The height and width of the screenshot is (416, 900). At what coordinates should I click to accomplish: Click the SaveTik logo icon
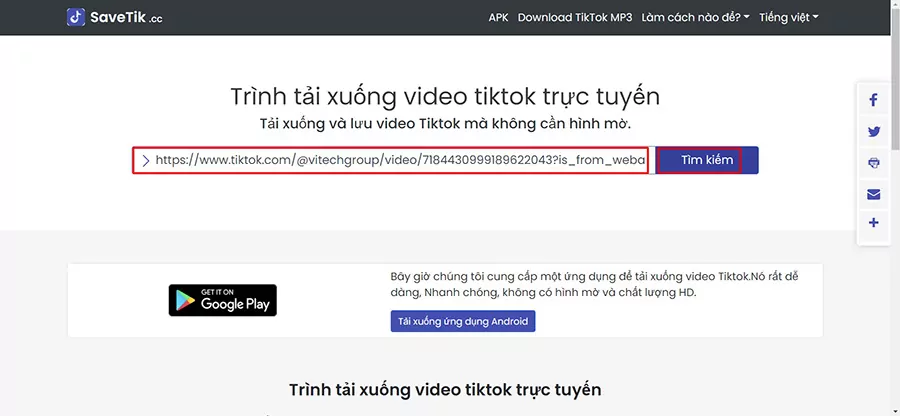(x=76, y=17)
